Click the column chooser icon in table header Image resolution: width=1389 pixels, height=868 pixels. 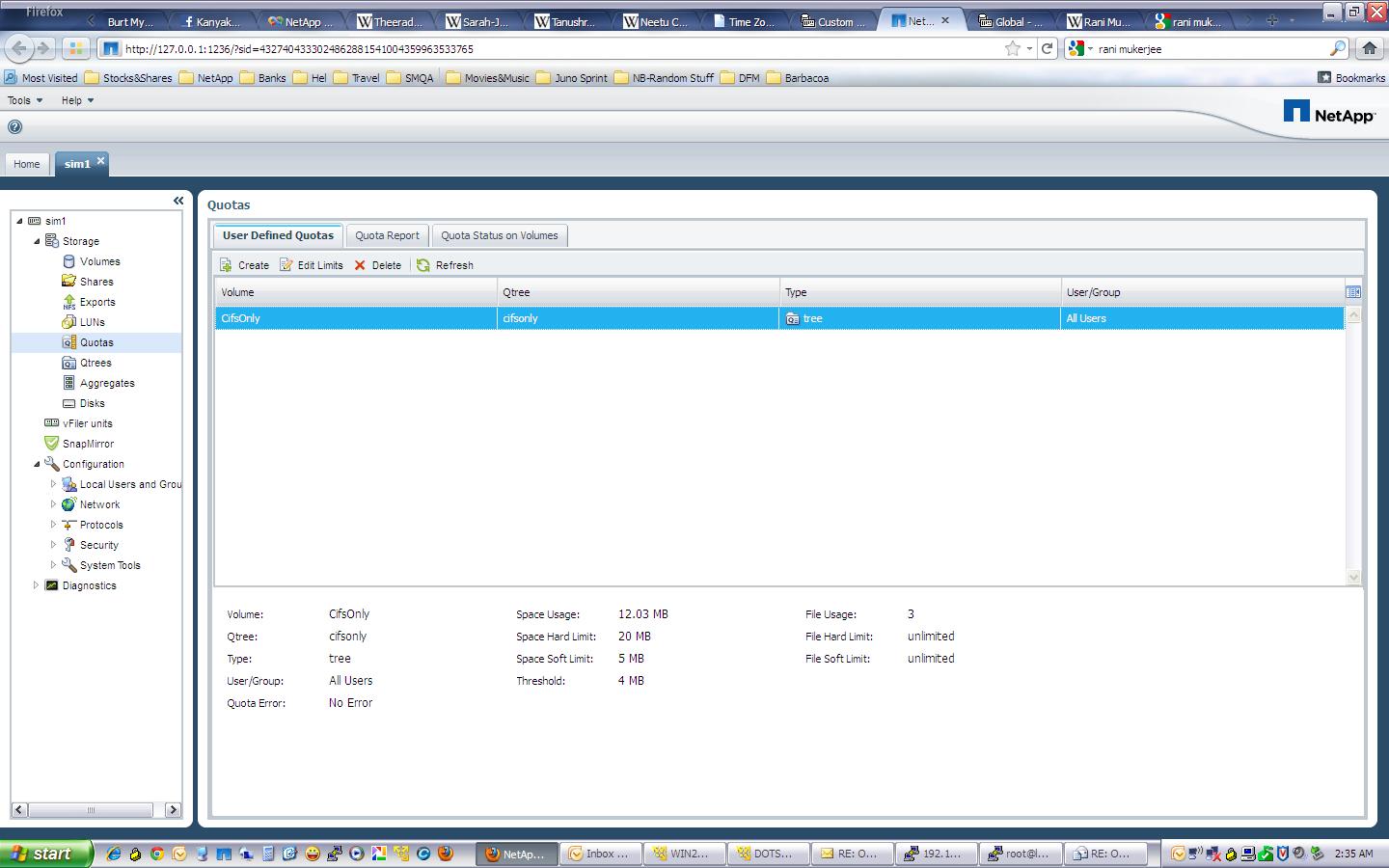coord(1353,292)
